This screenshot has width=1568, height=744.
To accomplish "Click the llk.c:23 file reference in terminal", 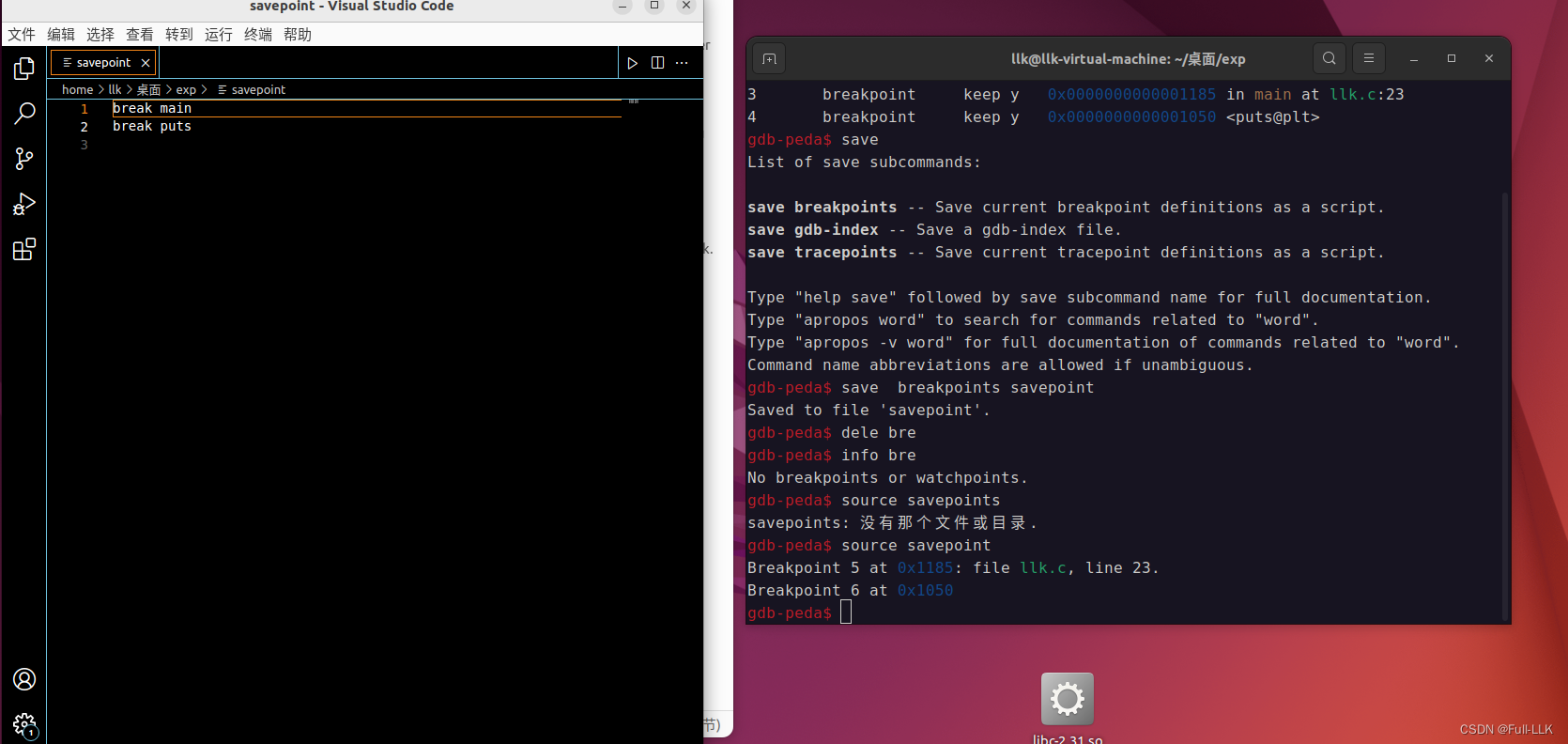I will (1367, 95).
